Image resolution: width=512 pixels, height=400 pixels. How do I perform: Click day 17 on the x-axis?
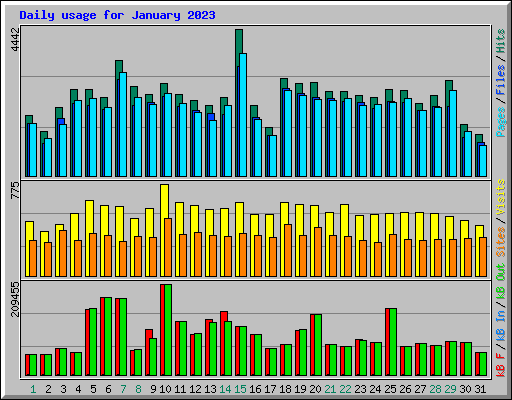tap(270, 389)
